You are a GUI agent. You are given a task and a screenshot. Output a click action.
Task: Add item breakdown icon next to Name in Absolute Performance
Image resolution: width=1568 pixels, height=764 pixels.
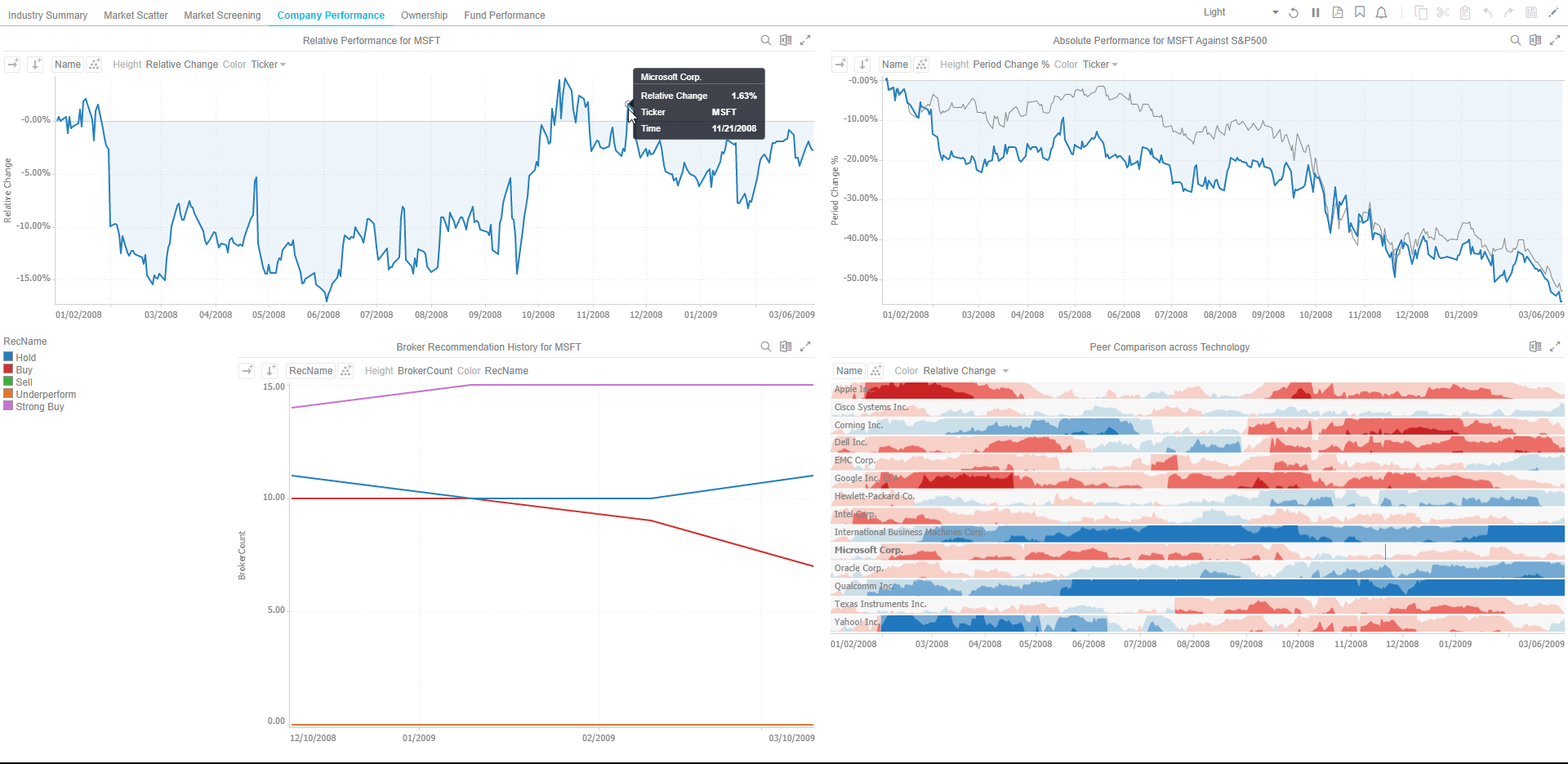[921, 64]
